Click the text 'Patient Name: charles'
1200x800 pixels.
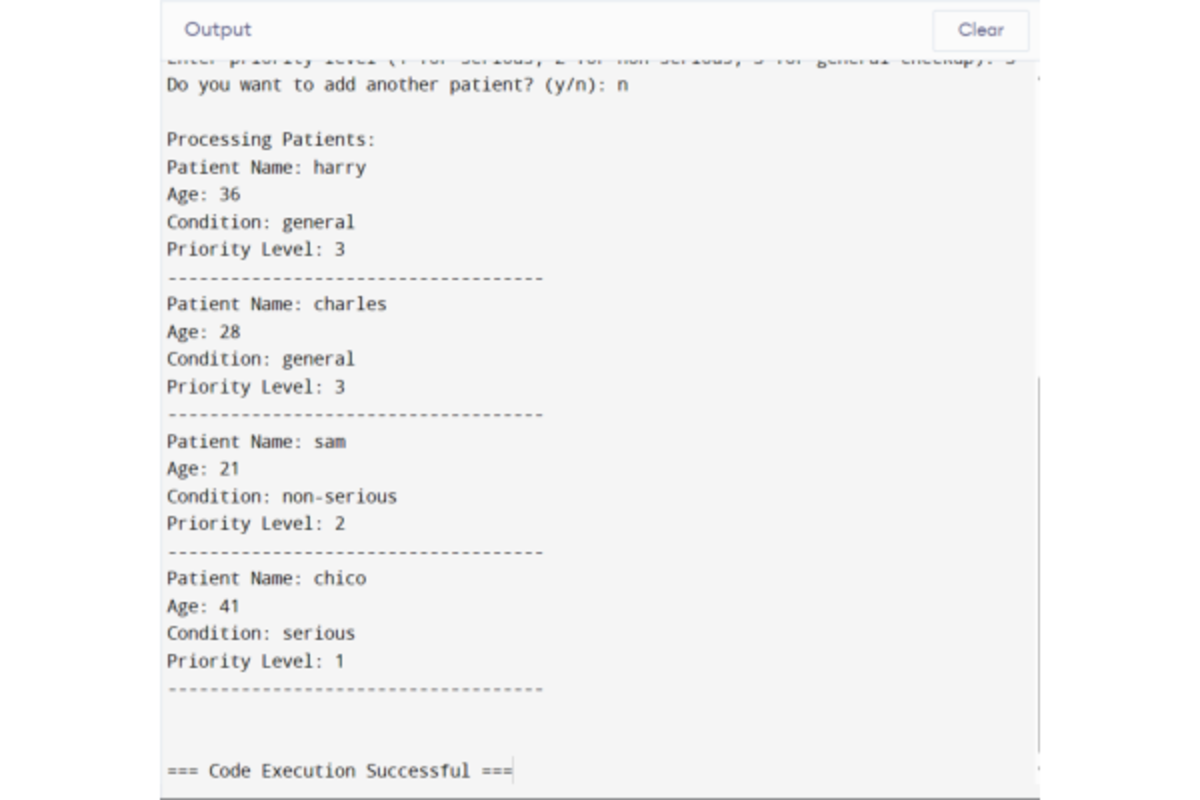[x=276, y=304]
